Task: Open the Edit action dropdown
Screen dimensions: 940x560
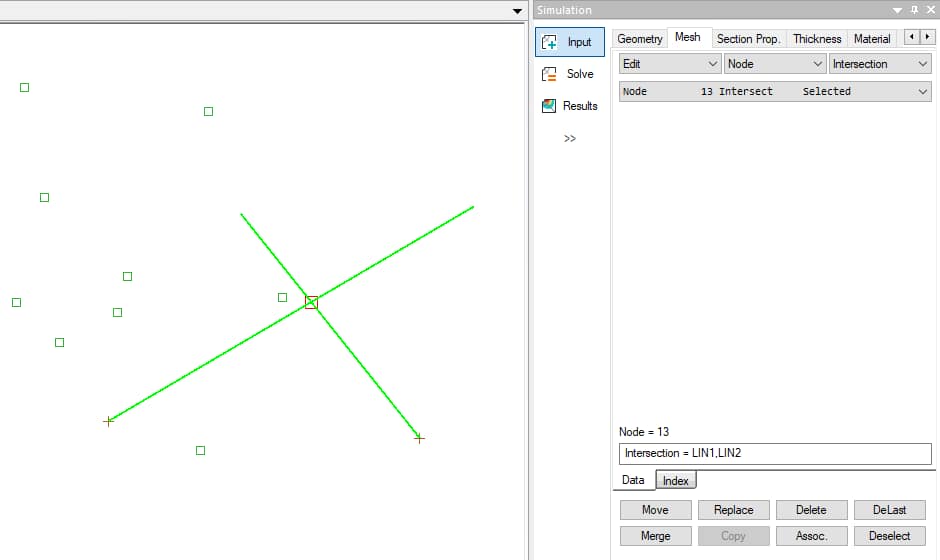Action: click(669, 64)
